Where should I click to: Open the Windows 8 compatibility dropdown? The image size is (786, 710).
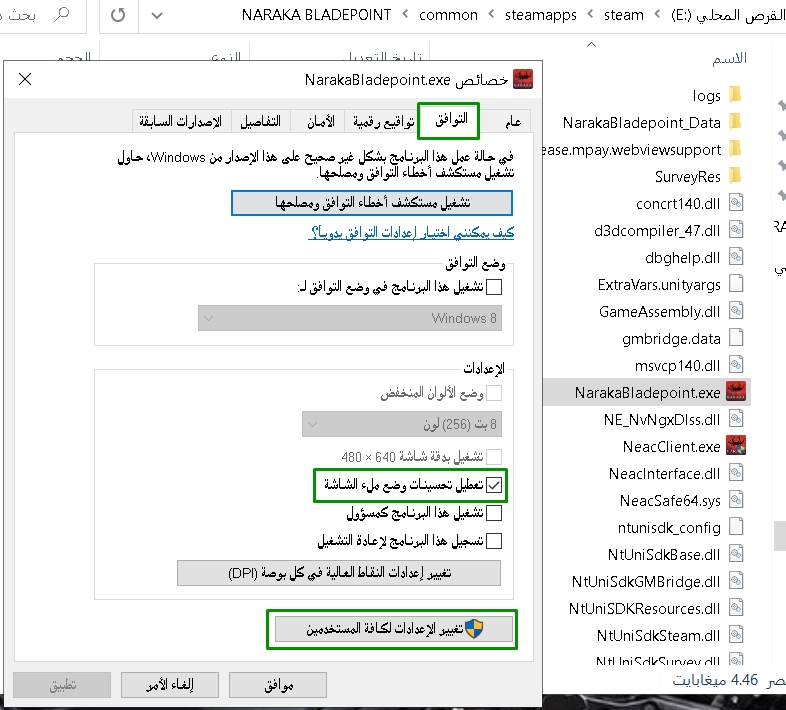point(350,318)
